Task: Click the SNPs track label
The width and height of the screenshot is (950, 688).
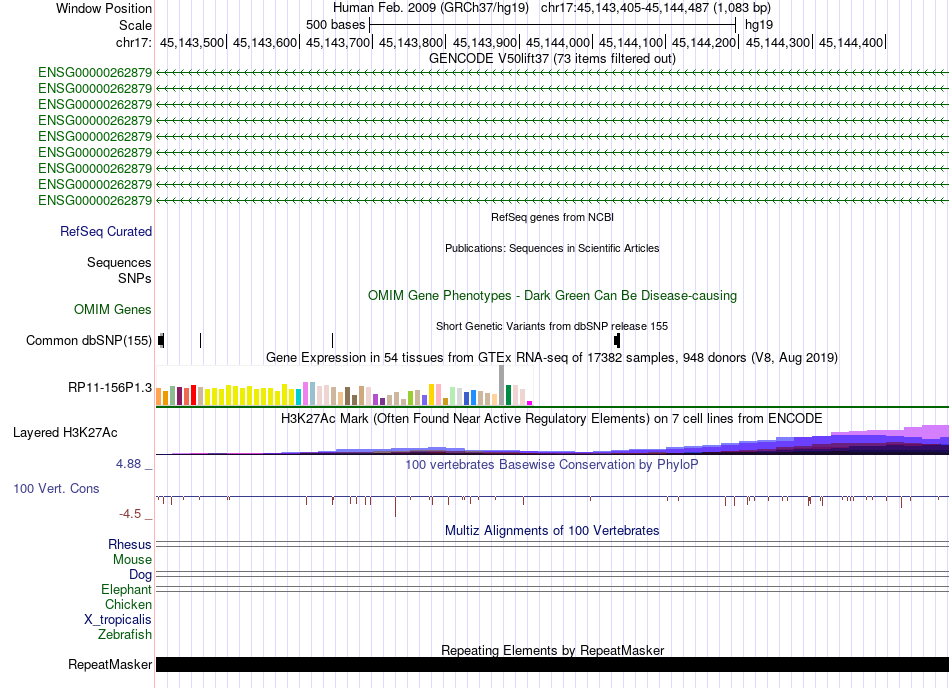Action: point(135,279)
